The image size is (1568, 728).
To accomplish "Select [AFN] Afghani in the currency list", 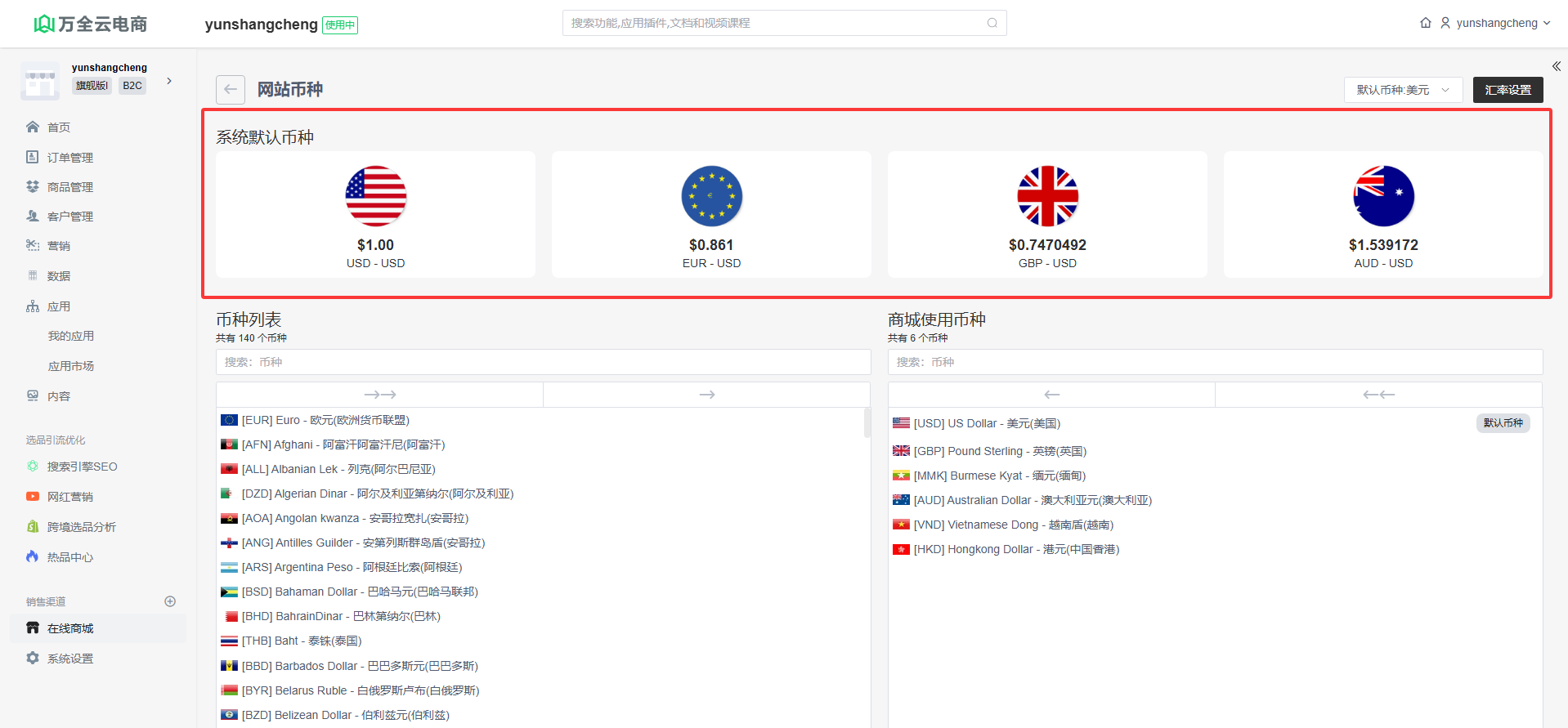I will [x=343, y=444].
